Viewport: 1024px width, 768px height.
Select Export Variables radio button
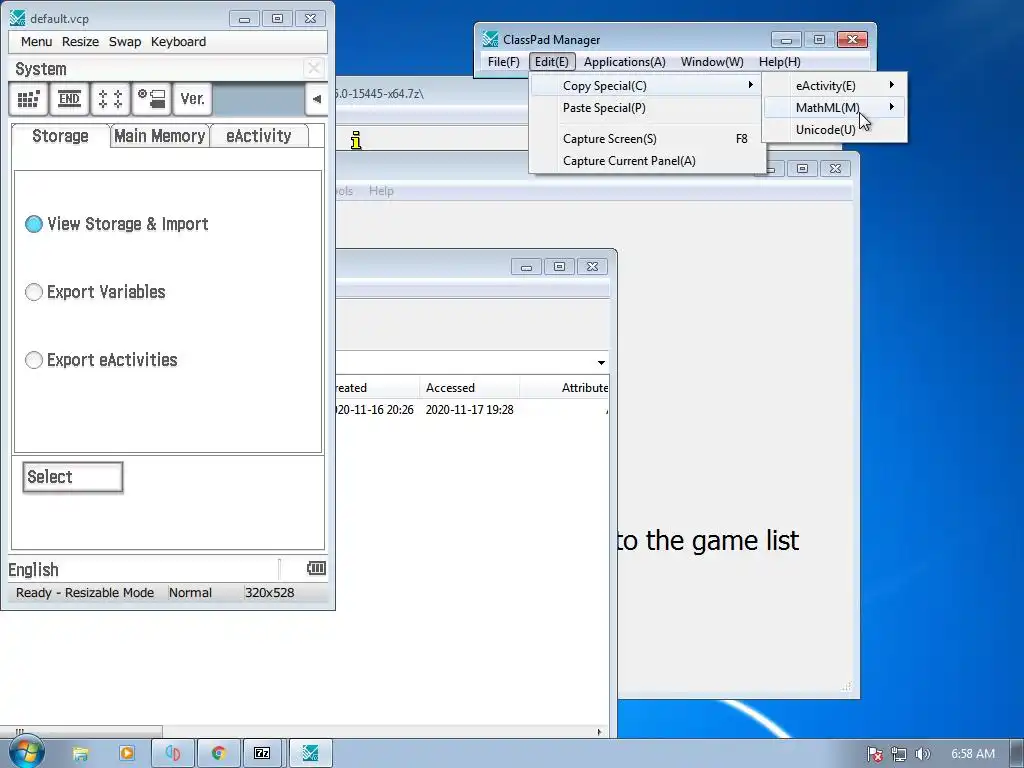tap(34, 292)
